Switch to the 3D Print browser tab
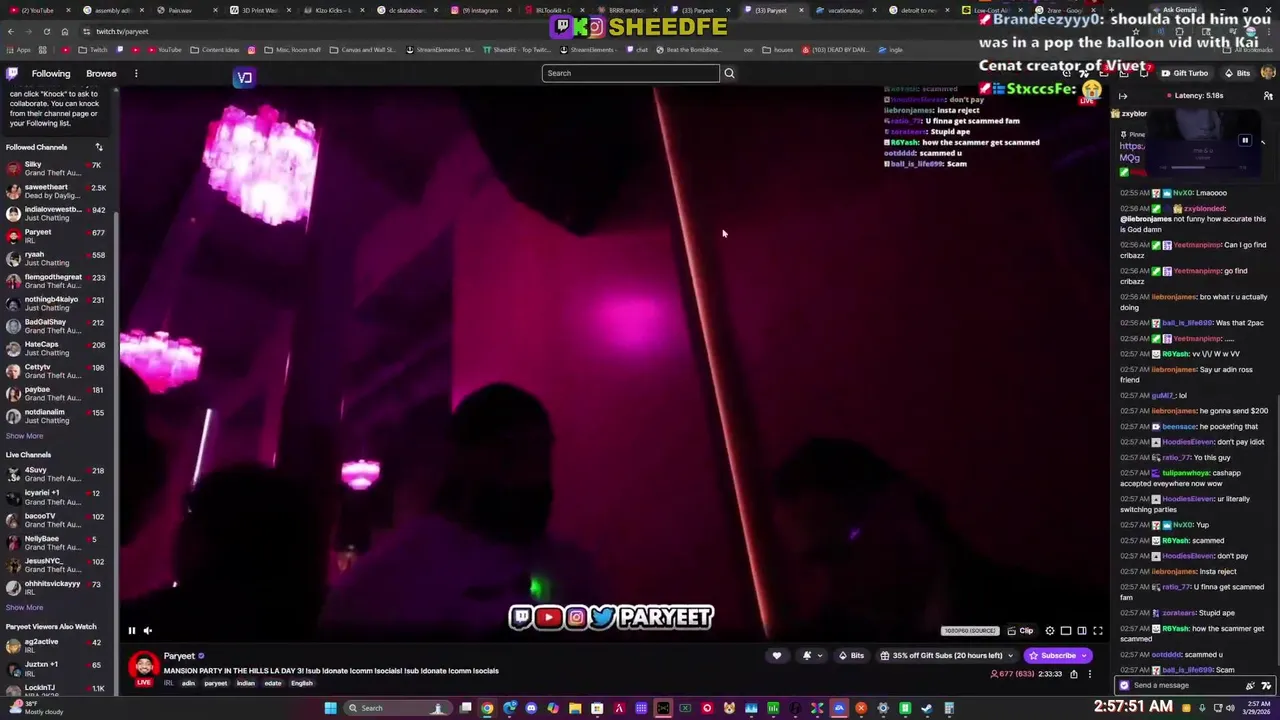1280x720 pixels. tap(260, 10)
